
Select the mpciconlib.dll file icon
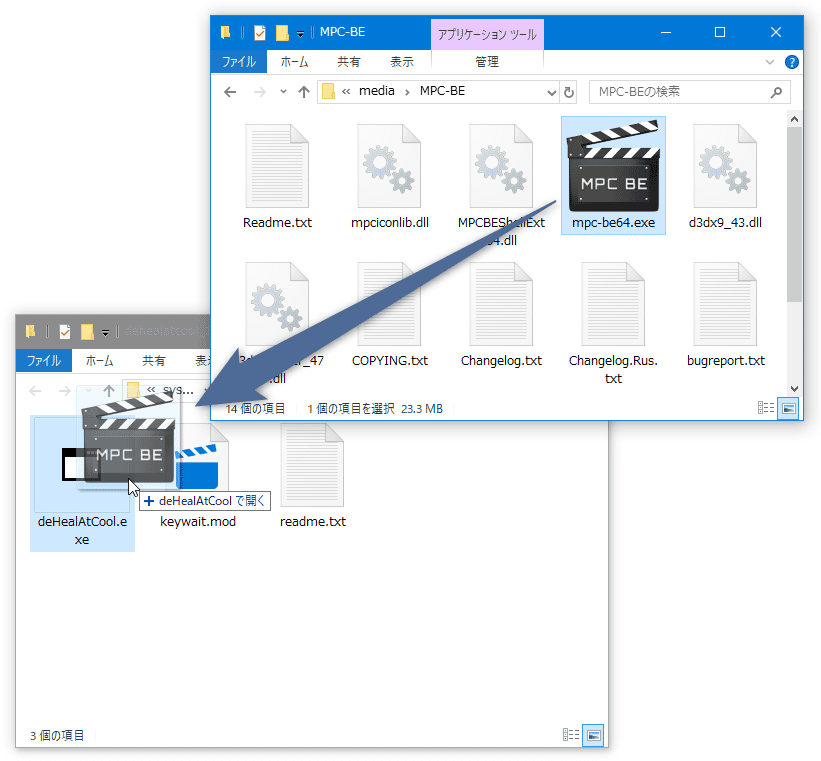pos(389,166)
